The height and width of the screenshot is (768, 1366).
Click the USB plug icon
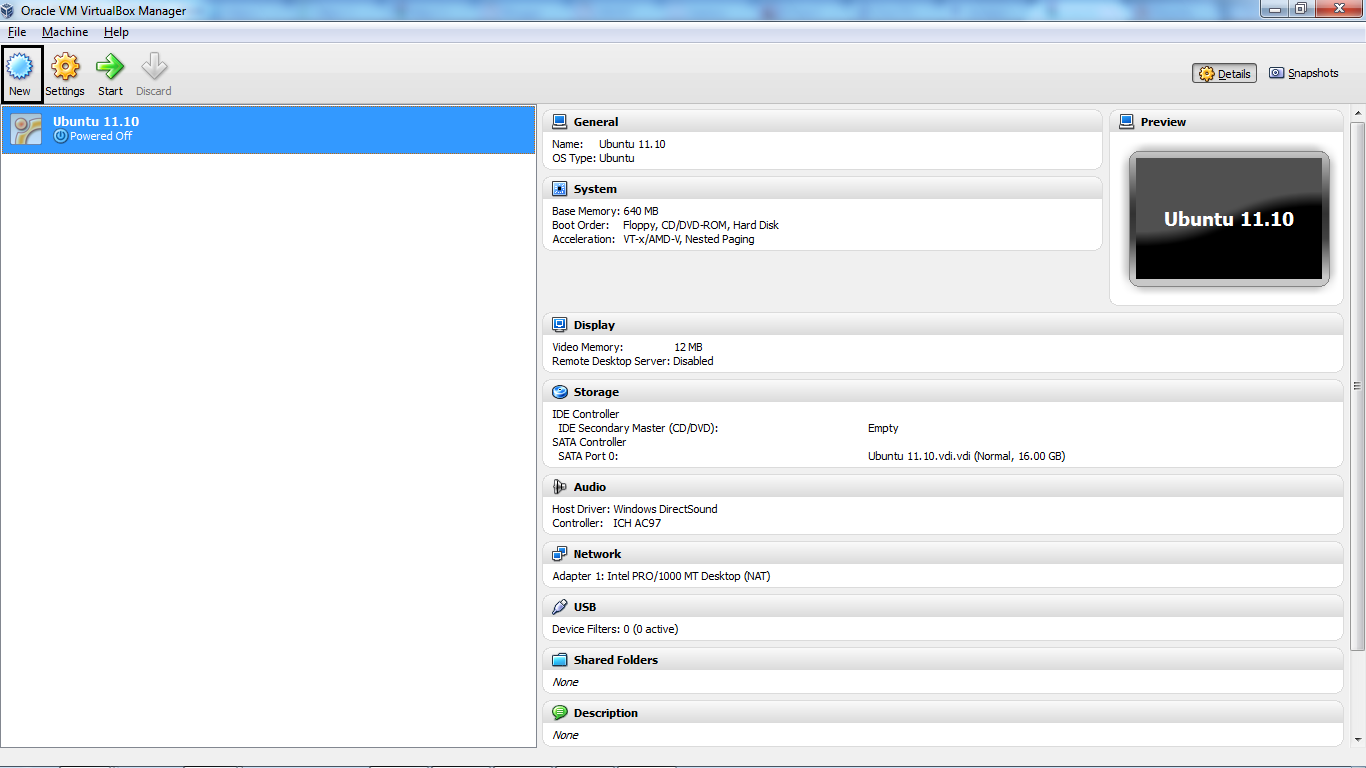pyautogui.click(x=559, y=607)
